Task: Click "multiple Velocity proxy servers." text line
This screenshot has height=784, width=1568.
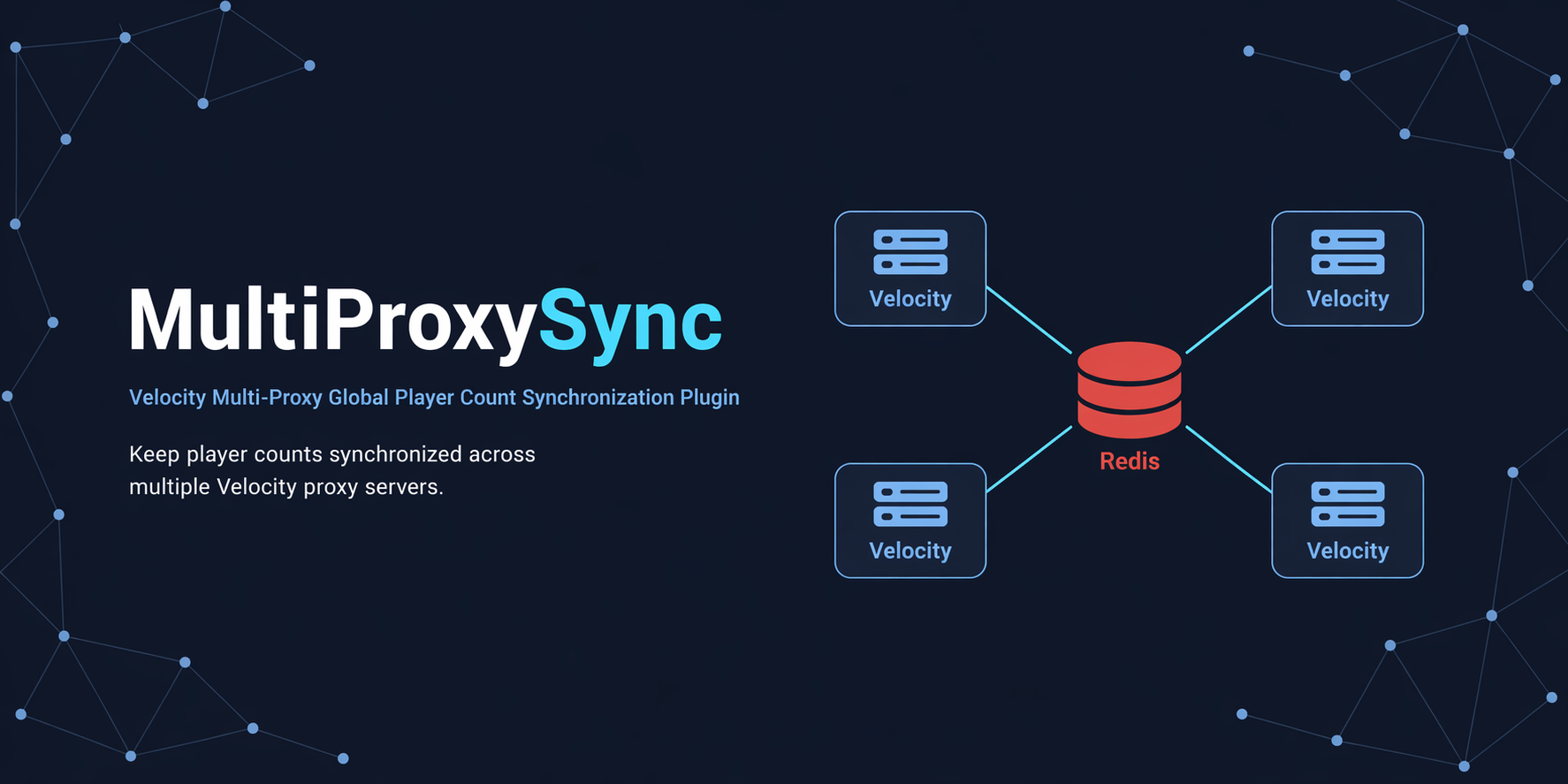Action: pyautogui.click(x=286, y=487)
